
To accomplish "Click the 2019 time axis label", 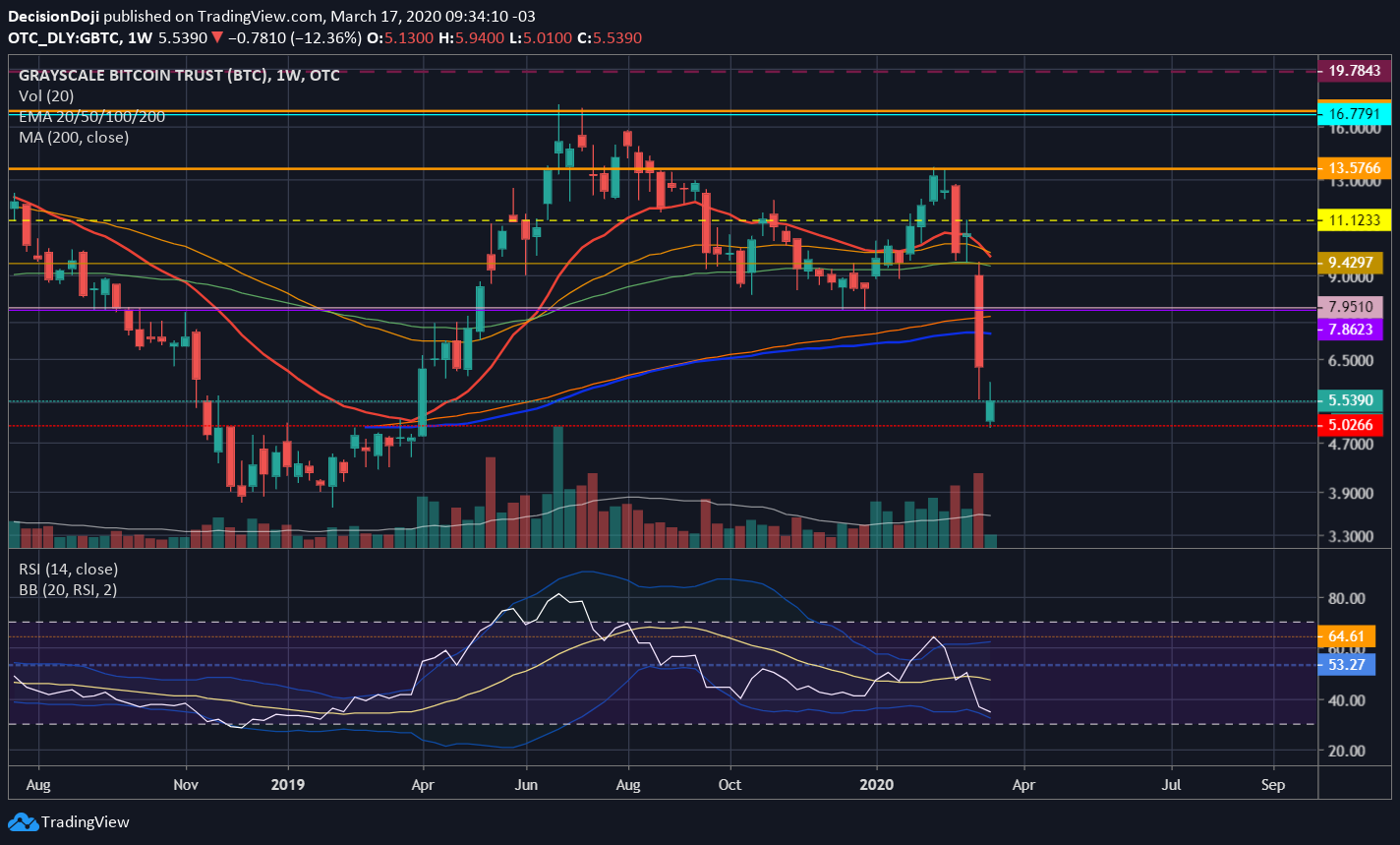I will tap(287, 785).
